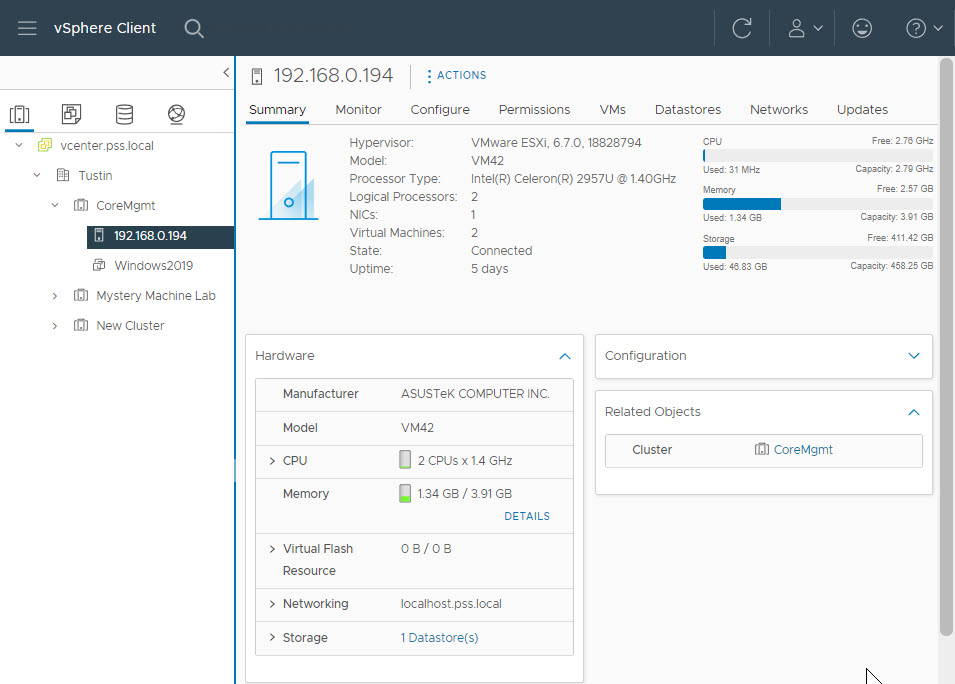955x684 pixels.
Task: Switch to the Updates tab
Action: [862, 110]
